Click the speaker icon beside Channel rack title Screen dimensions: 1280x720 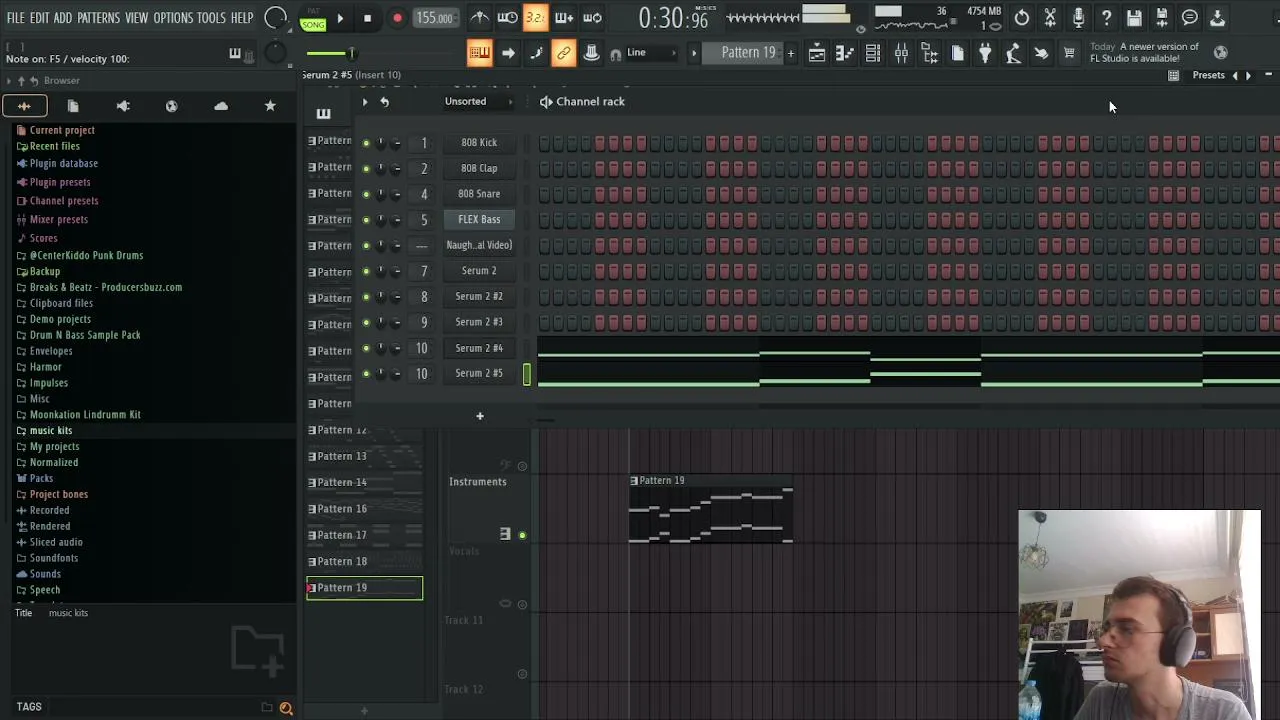(546, 102)
